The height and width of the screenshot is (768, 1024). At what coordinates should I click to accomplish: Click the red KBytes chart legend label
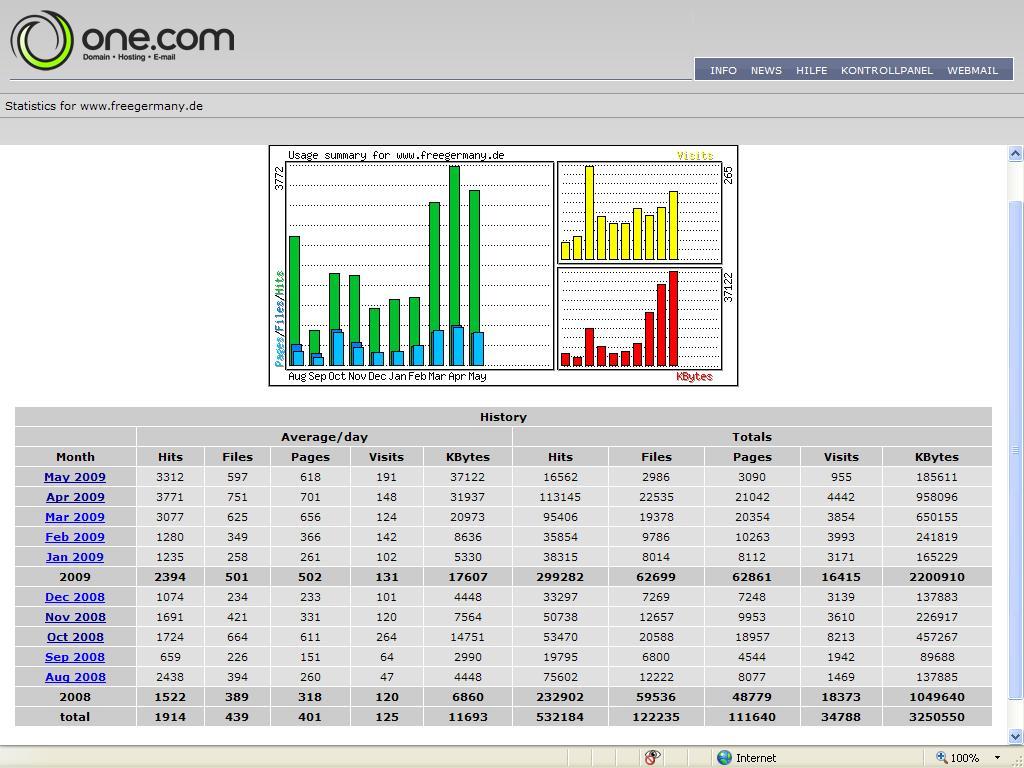[694, 376]
